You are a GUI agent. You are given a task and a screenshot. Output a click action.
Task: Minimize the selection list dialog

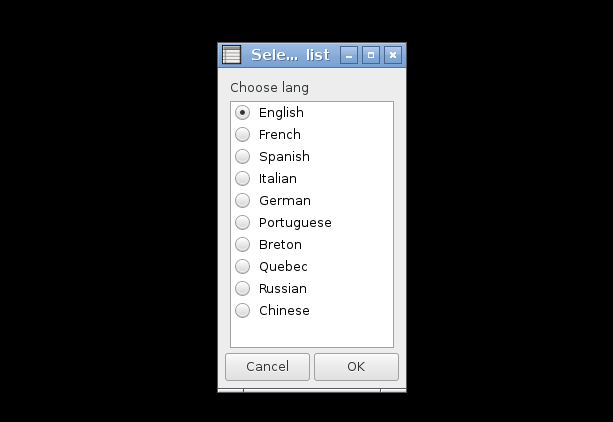[349, 55]
